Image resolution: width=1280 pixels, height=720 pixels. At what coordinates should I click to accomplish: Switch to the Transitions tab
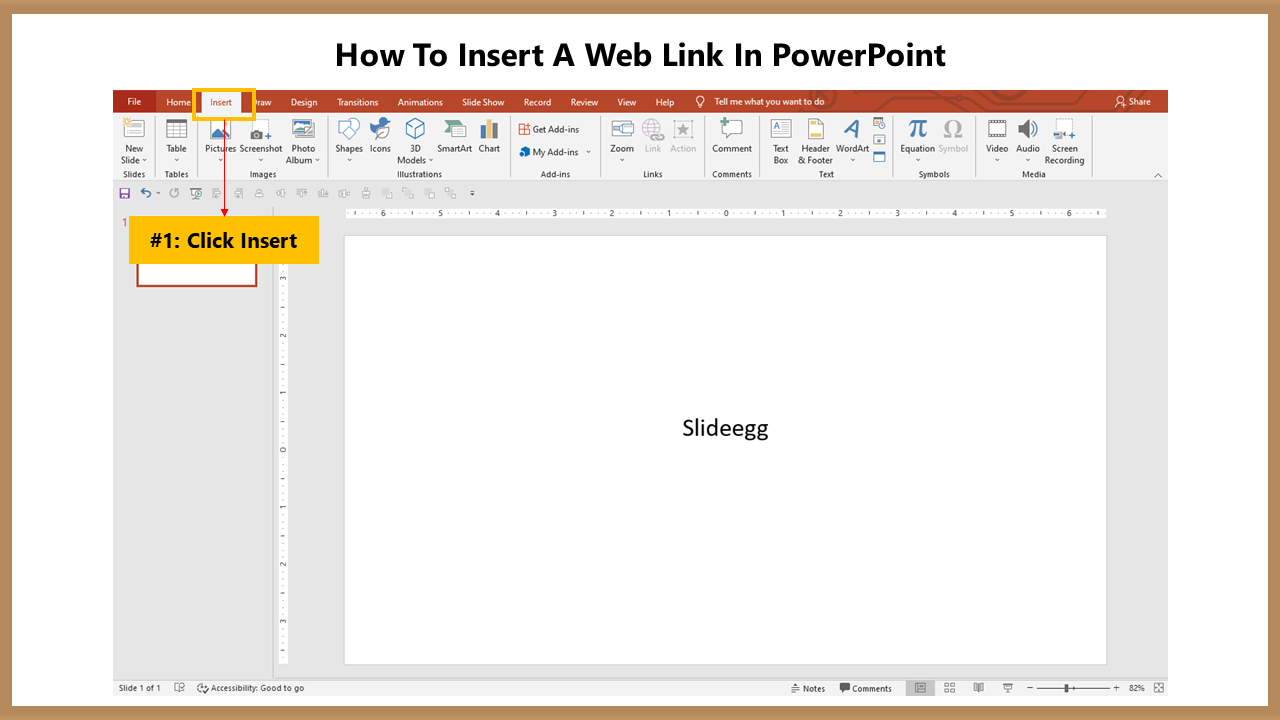(x=357, y=102)
